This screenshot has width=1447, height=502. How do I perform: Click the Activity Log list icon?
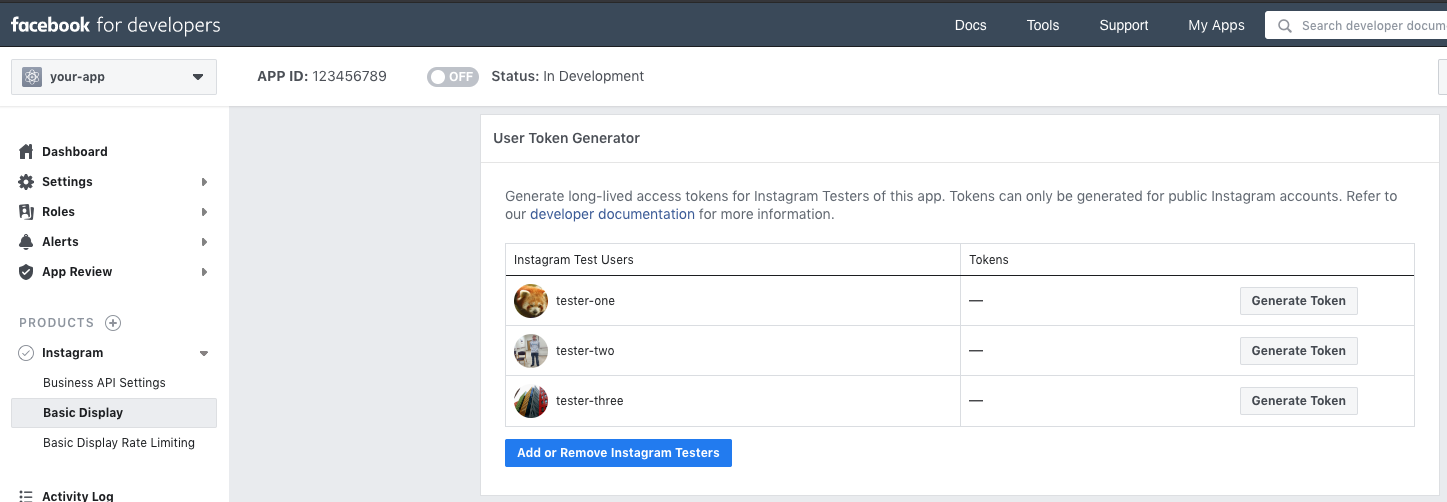click(26, 496)
